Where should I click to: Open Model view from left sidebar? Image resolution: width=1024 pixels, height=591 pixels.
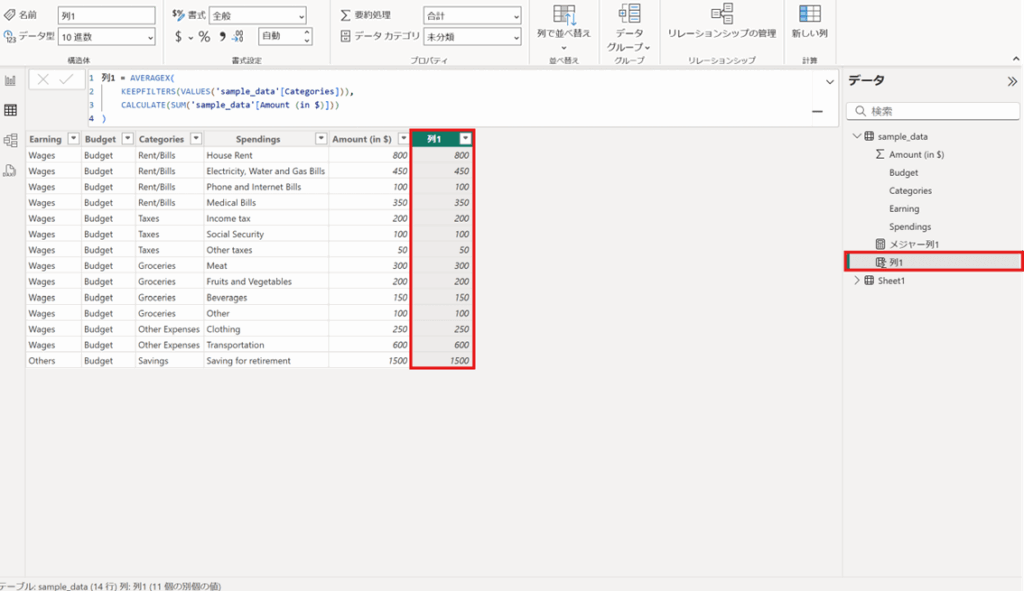(11, 140)
